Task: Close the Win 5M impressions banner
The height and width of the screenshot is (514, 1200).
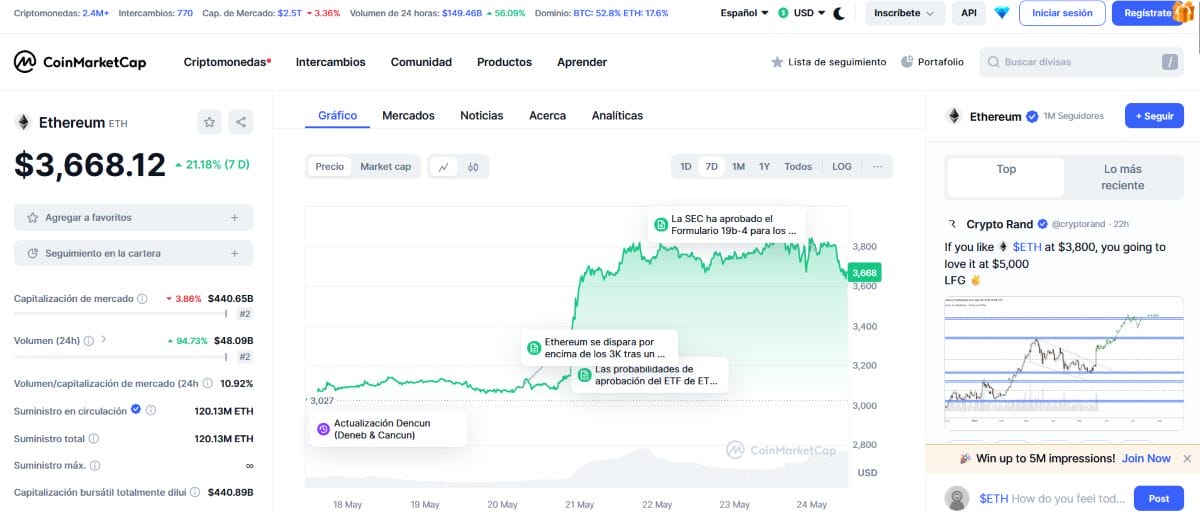Action: 1187,459
